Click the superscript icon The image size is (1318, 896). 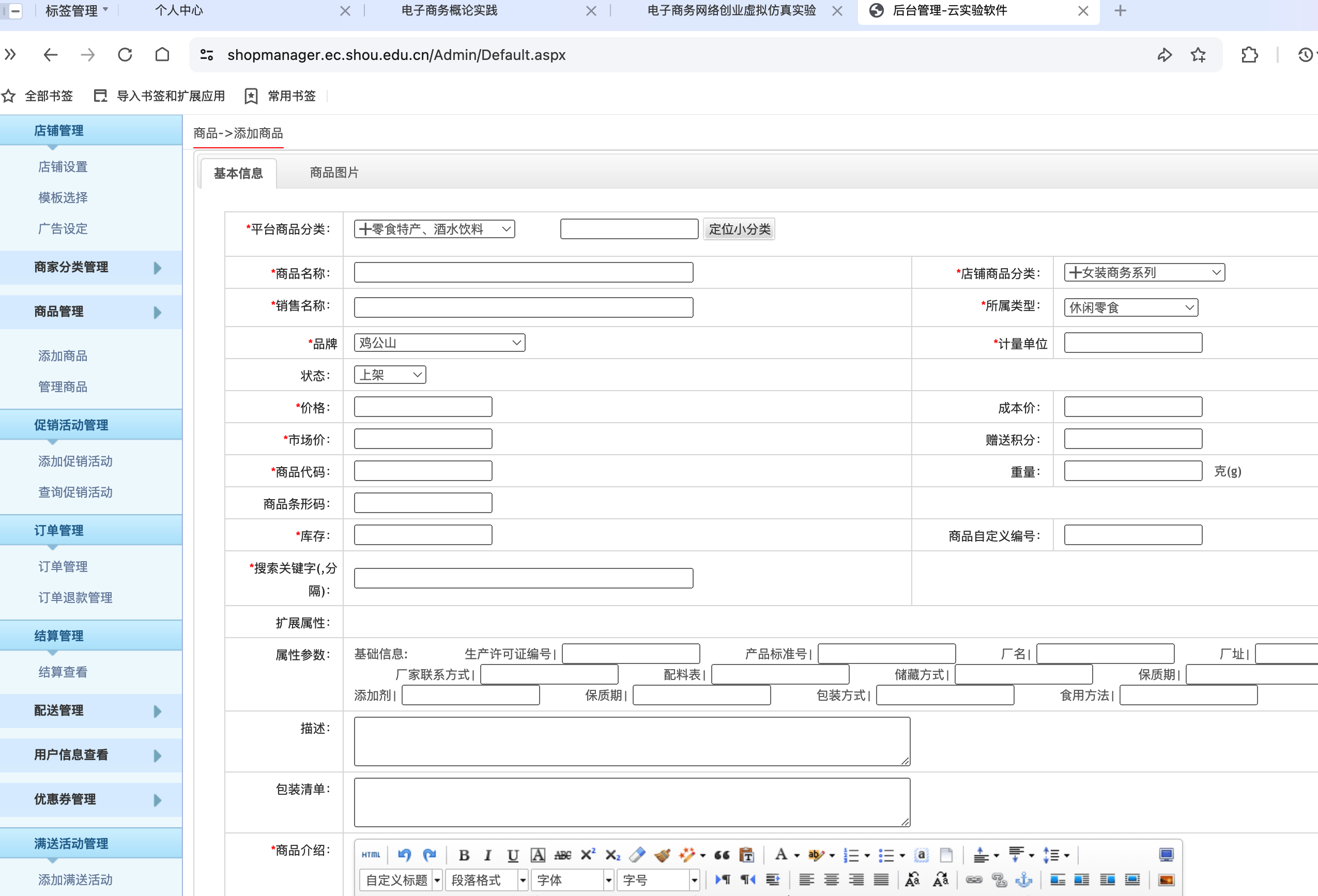[x=588, y=855]
